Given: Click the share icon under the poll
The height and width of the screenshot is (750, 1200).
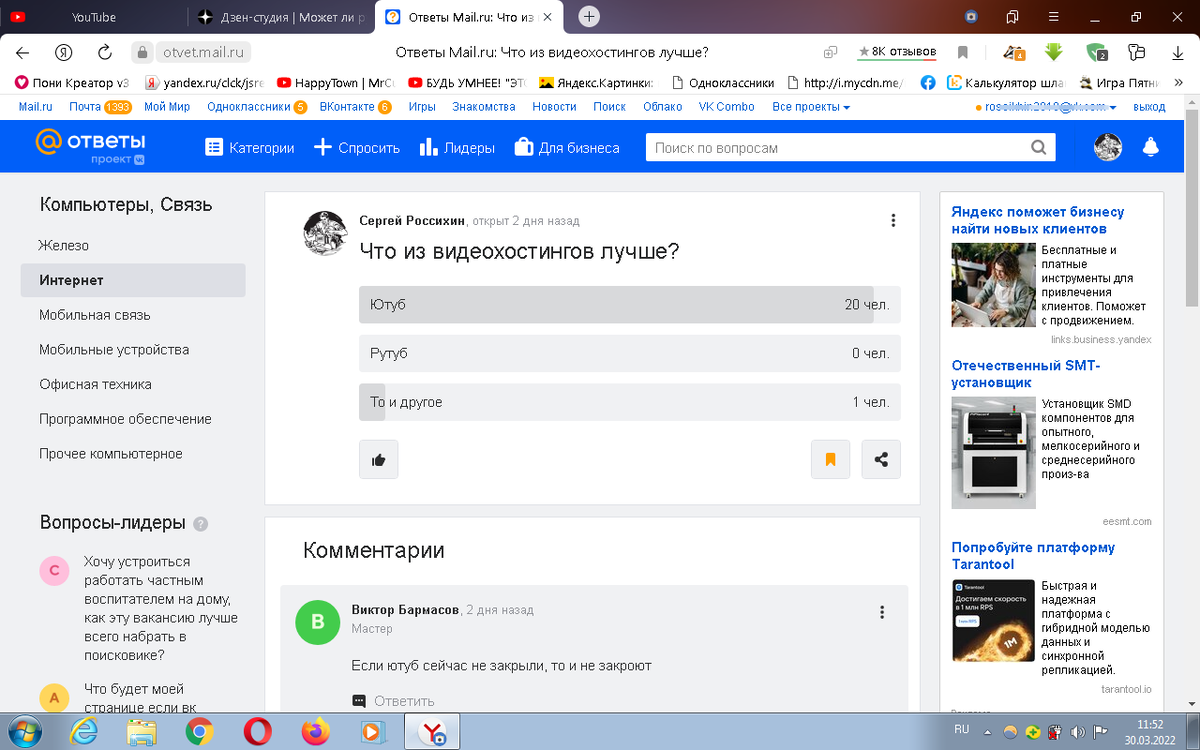Looking at the screenshot, I should (881, 460).
